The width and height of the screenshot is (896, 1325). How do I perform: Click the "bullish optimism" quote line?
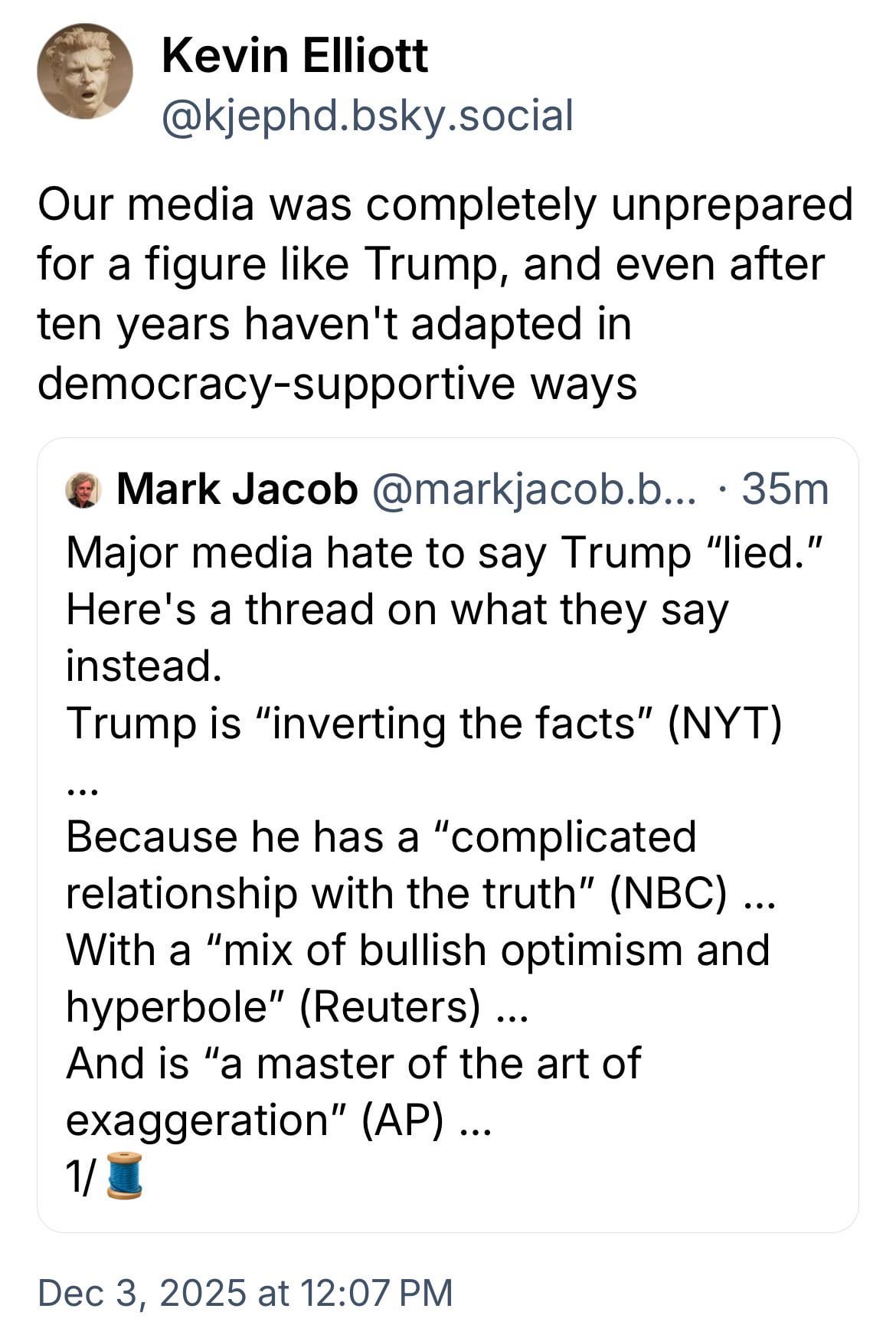pyautogui.click(x=417, y=949)
